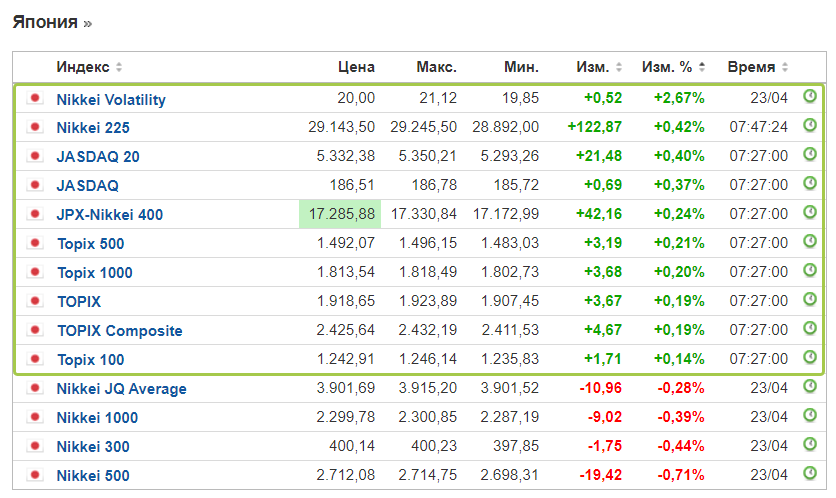
Task: Open Nikkei 500 index link
Action: pos(93,476)
